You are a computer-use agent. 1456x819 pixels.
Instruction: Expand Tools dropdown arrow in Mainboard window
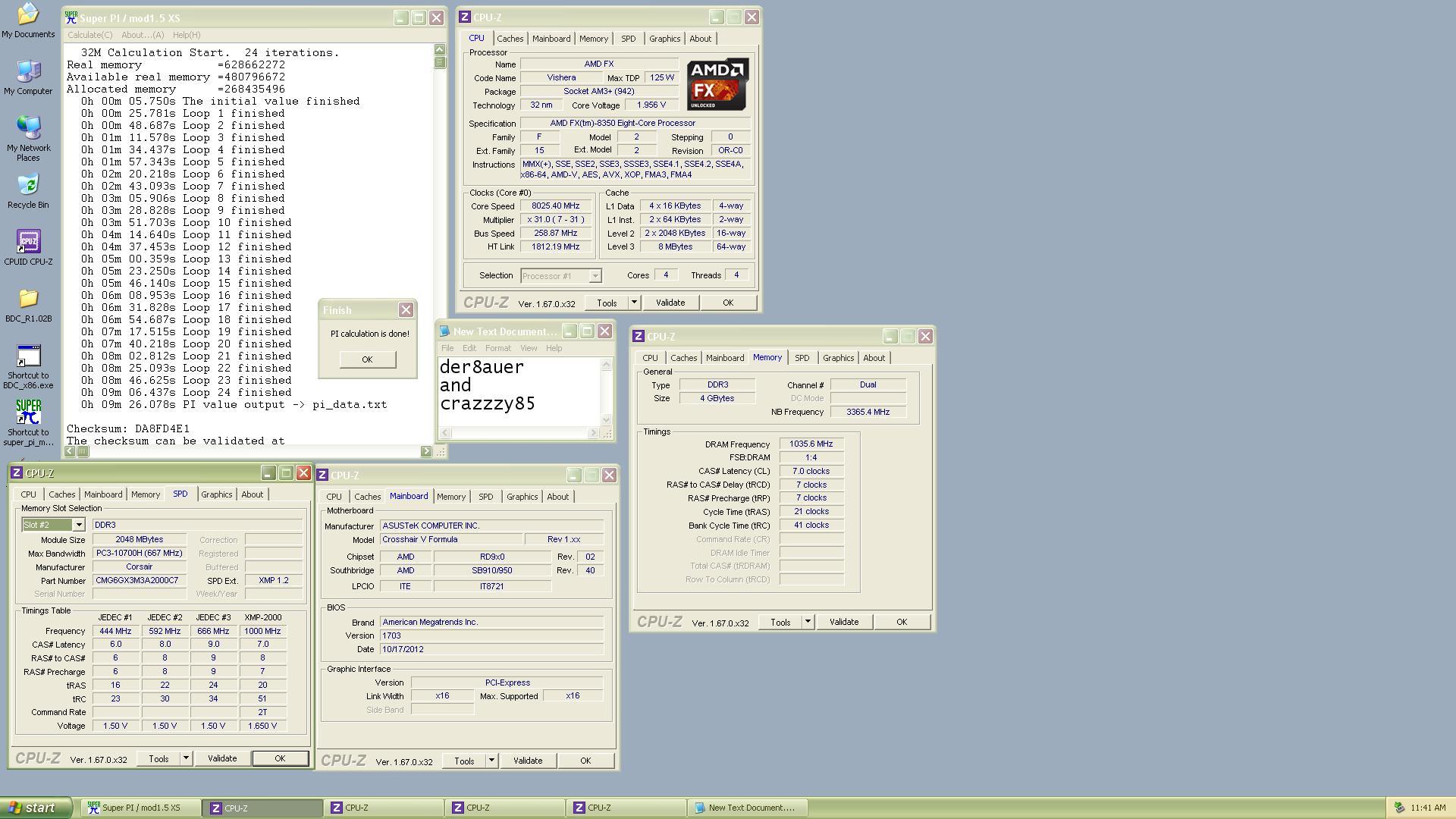[x=491, y=761]
